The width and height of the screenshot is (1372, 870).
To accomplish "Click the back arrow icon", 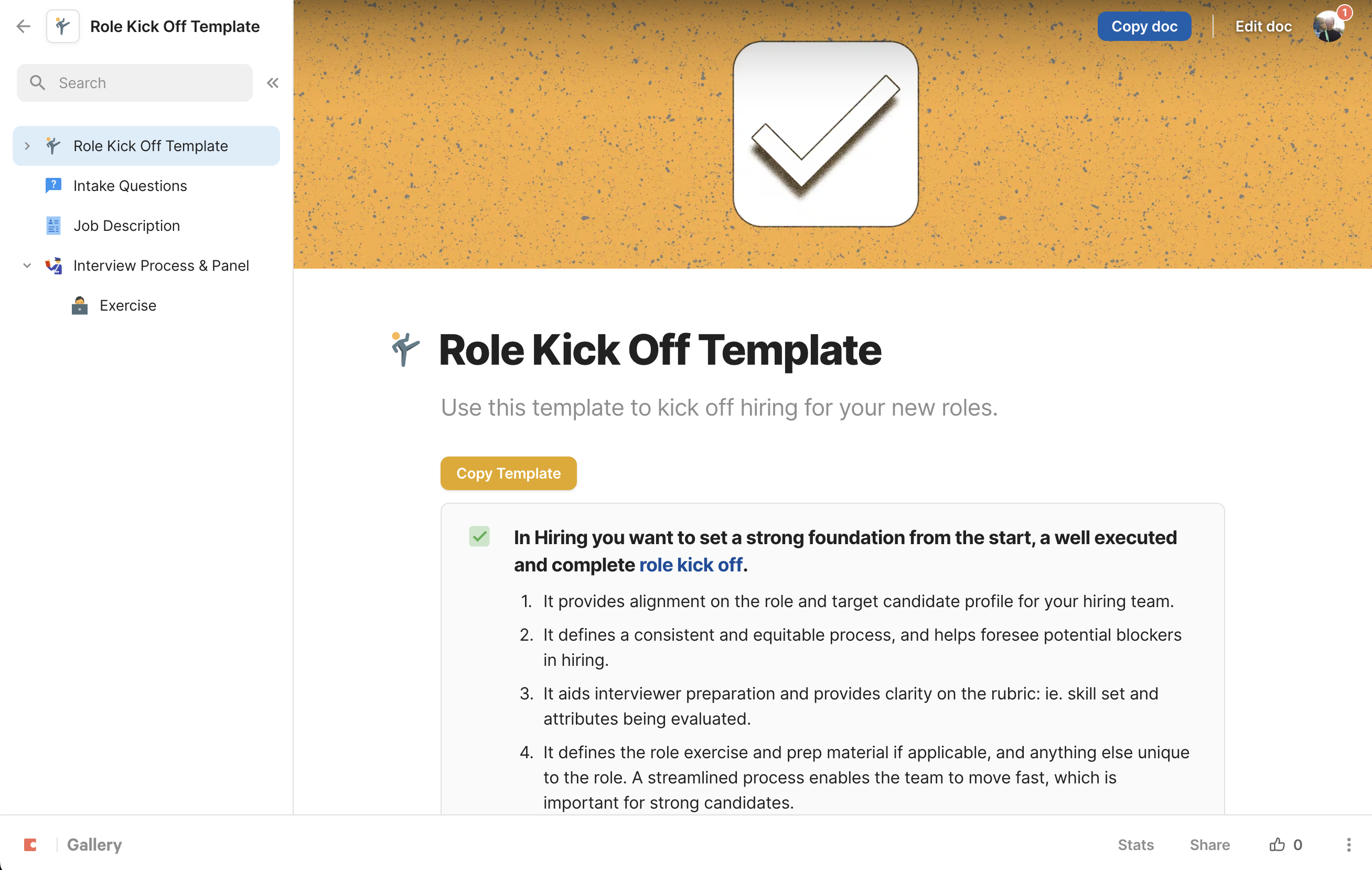I will [24, 26].
